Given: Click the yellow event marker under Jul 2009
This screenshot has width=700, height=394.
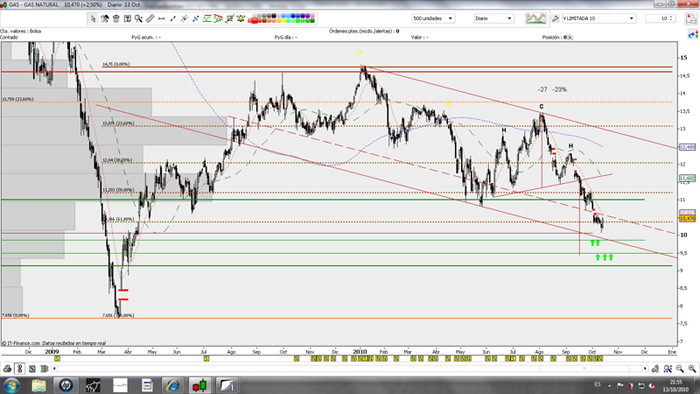Looking at the screenshot, I should [206, 358].
